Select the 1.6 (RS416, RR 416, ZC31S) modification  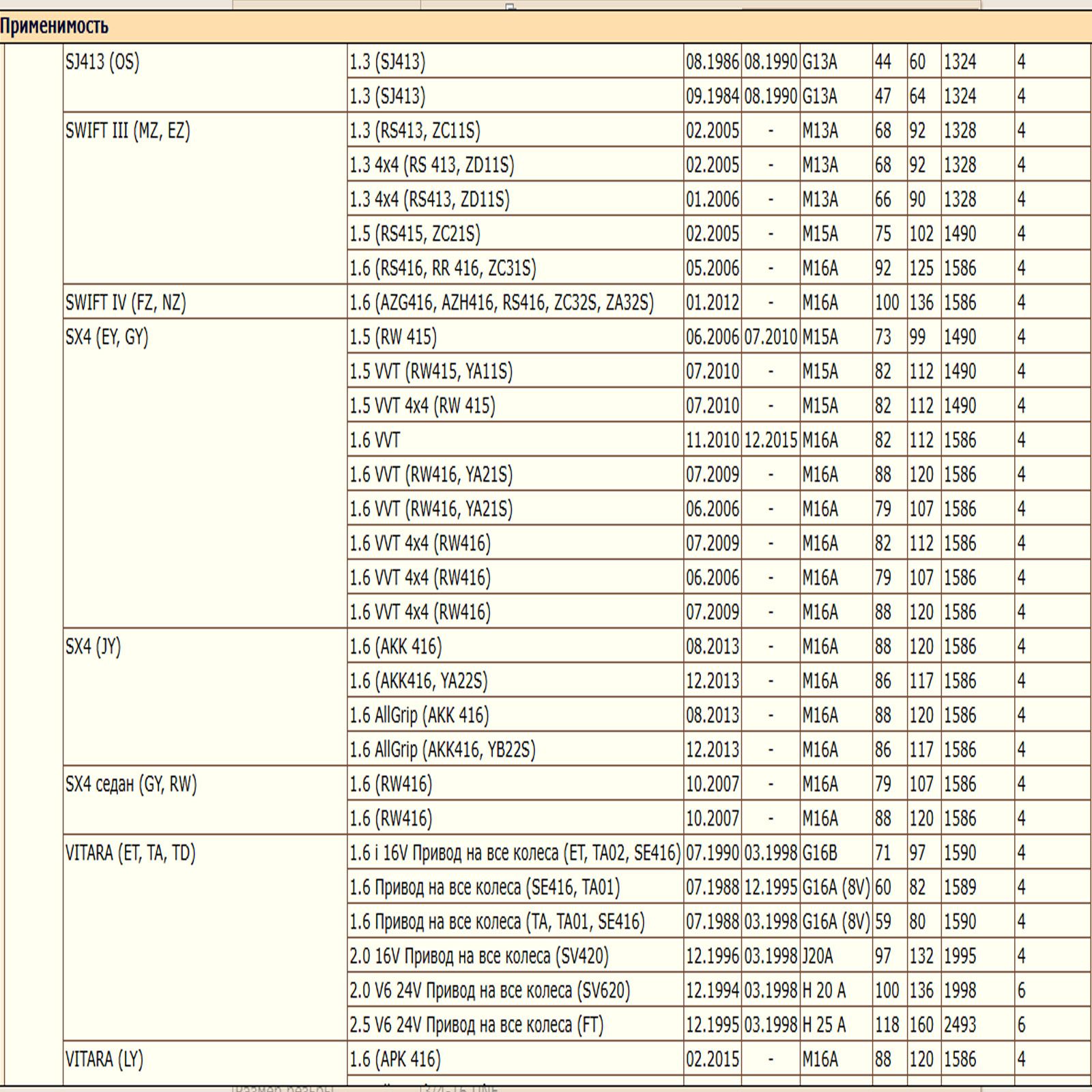pyautogui.click(x=443, y=268)
